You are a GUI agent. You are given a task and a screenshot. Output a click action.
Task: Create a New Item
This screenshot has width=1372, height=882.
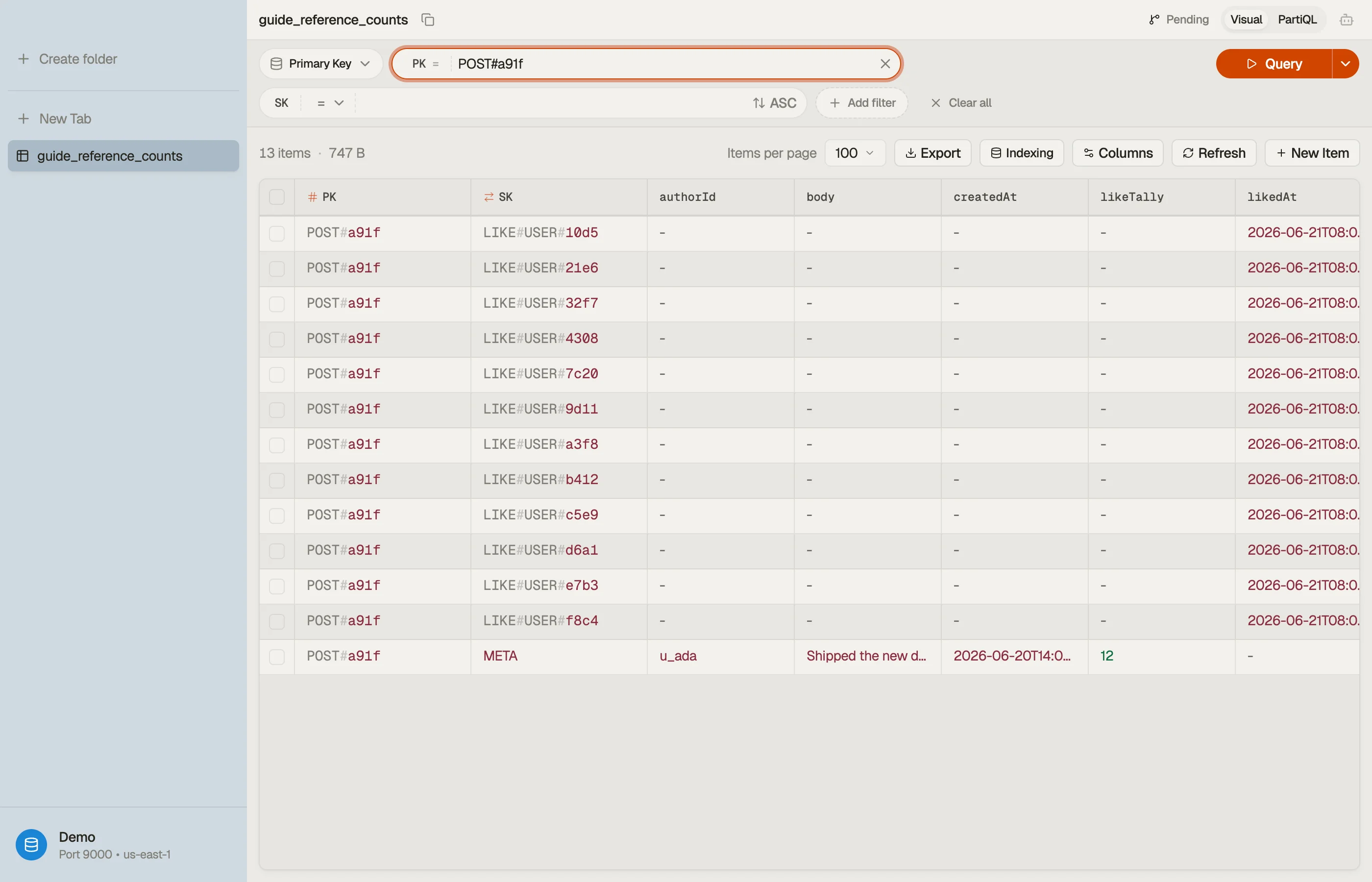click(x=1312, y=153)
